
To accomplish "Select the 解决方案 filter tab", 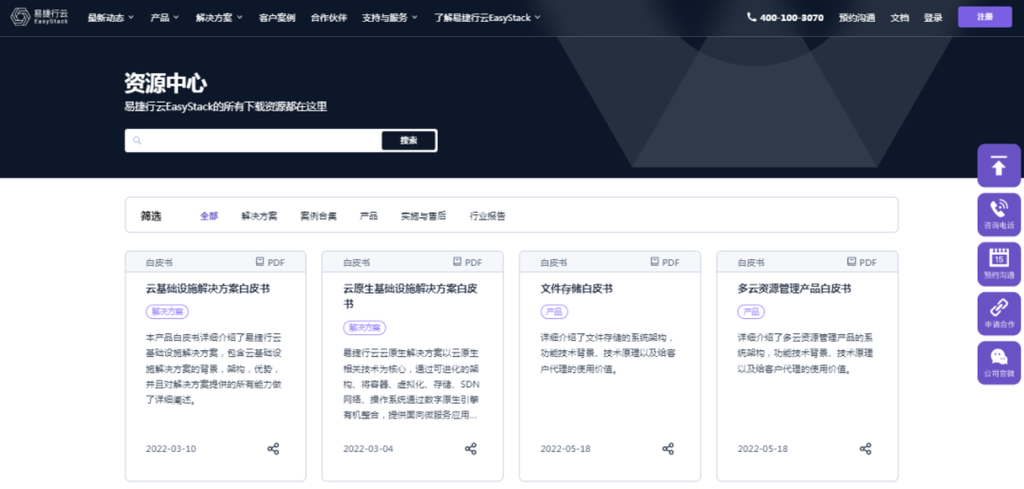I will point(259,216).
